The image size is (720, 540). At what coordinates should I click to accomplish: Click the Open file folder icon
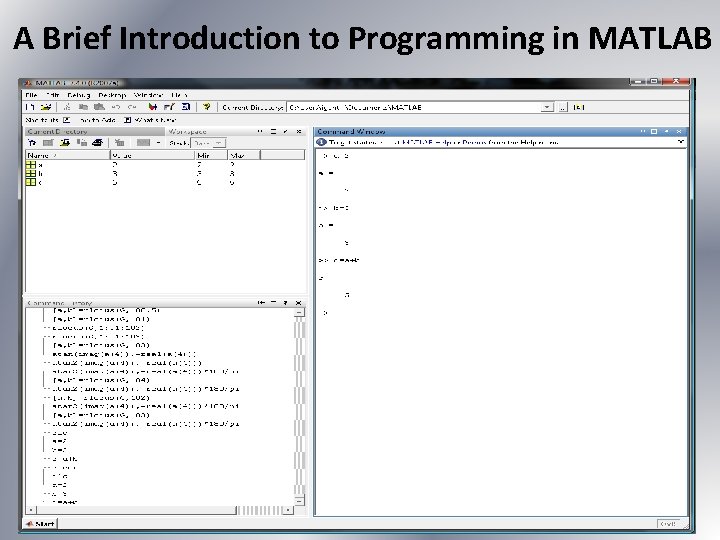click(45, 107)
